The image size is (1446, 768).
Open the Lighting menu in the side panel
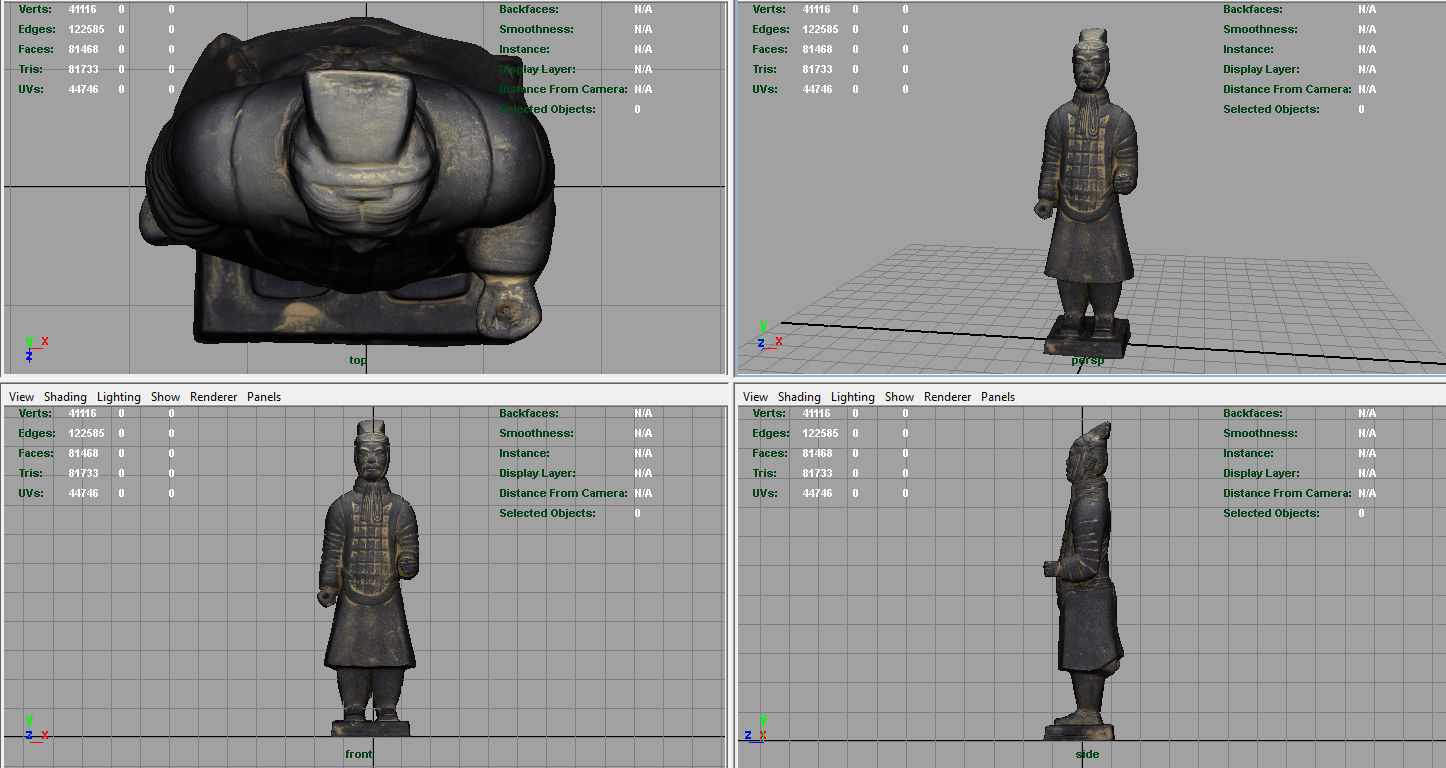coord(852,397)
